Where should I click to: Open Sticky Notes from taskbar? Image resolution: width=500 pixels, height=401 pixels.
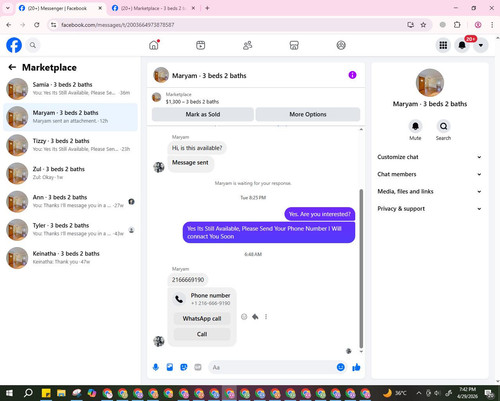click(x=46, y=393)
